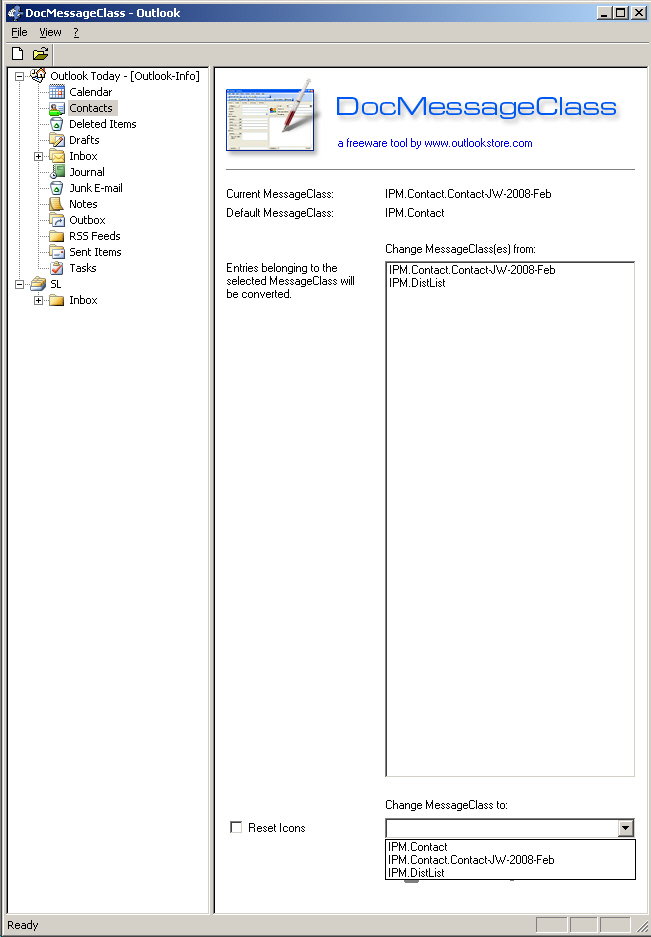Viewport: 651px width, 937px height.
Task: Click the Change MessageClass to dropdown arrow
Action: [625, 828]
